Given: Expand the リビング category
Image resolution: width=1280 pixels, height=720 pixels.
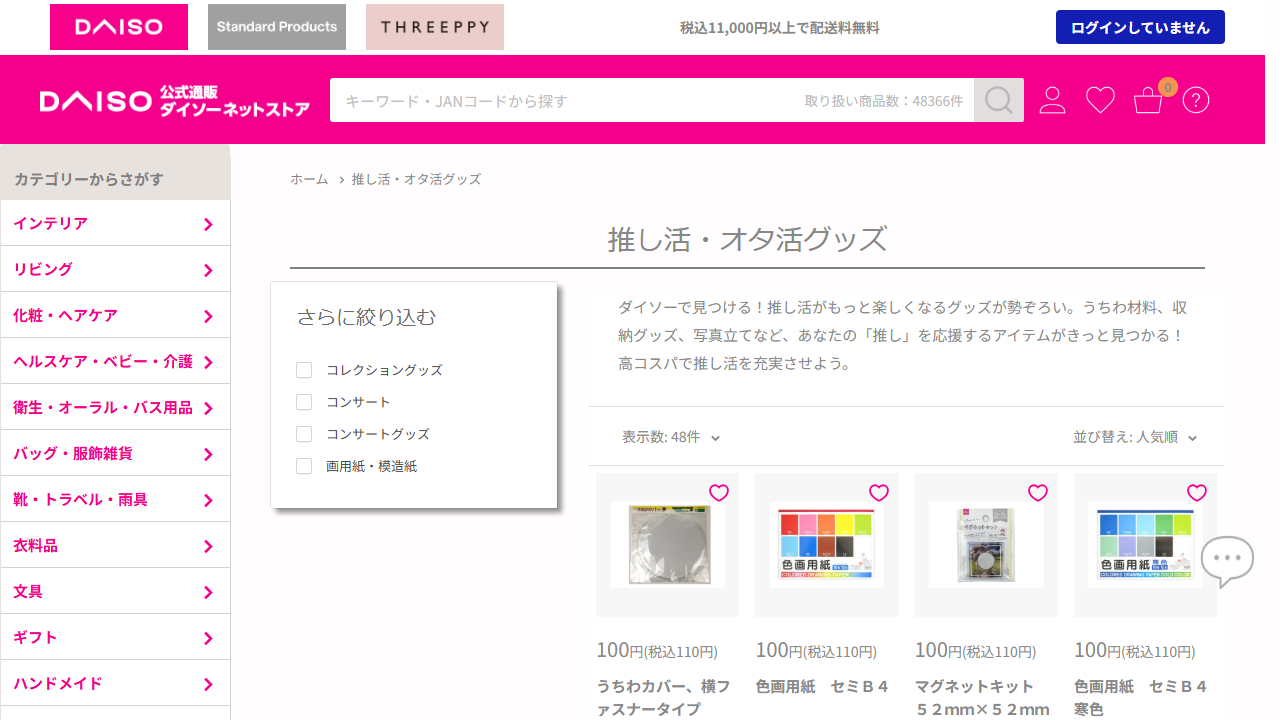Looking at the screenshot, I should pos(115,269).
